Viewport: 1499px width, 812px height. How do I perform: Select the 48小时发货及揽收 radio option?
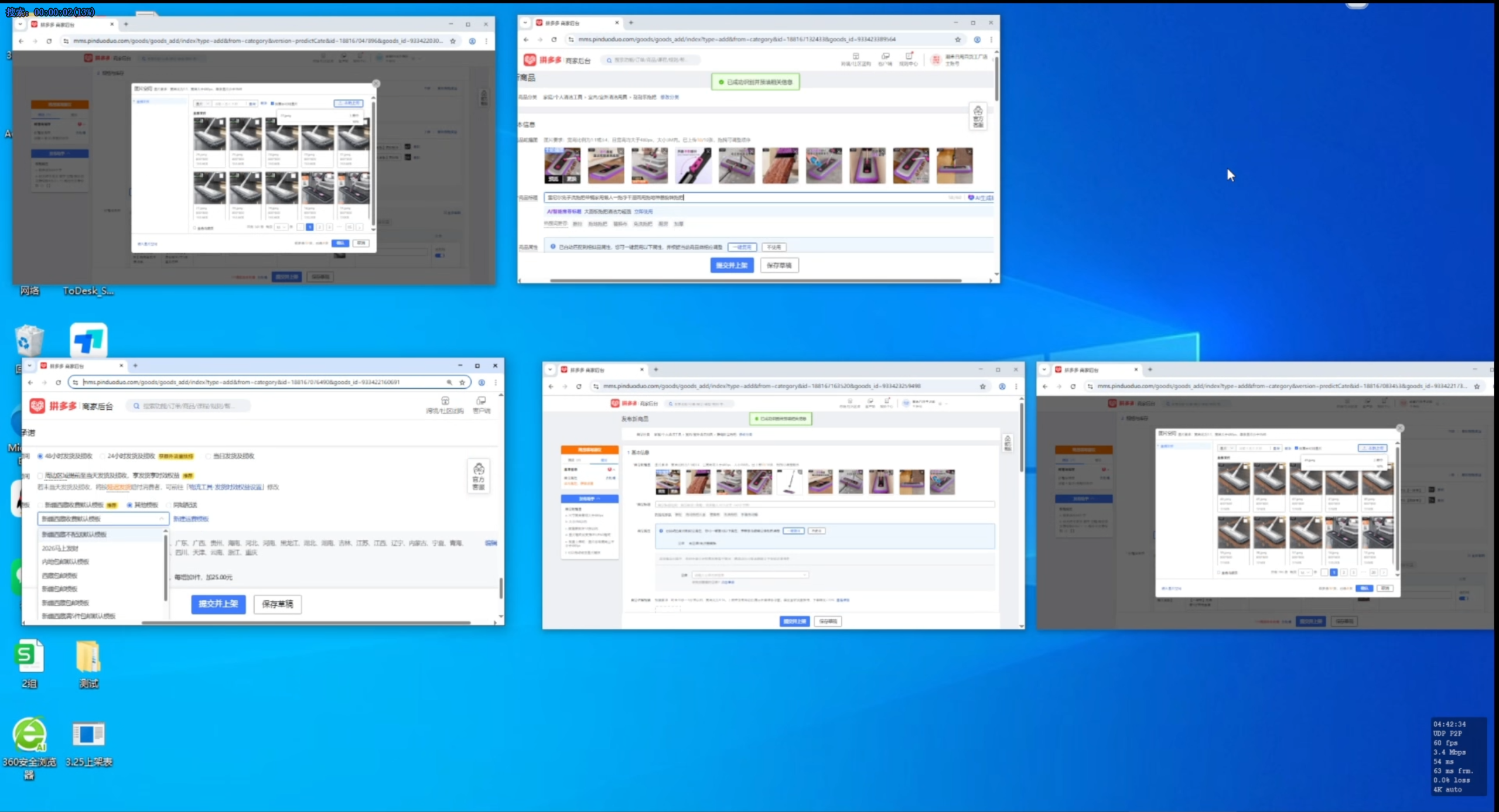pos(40,456)
